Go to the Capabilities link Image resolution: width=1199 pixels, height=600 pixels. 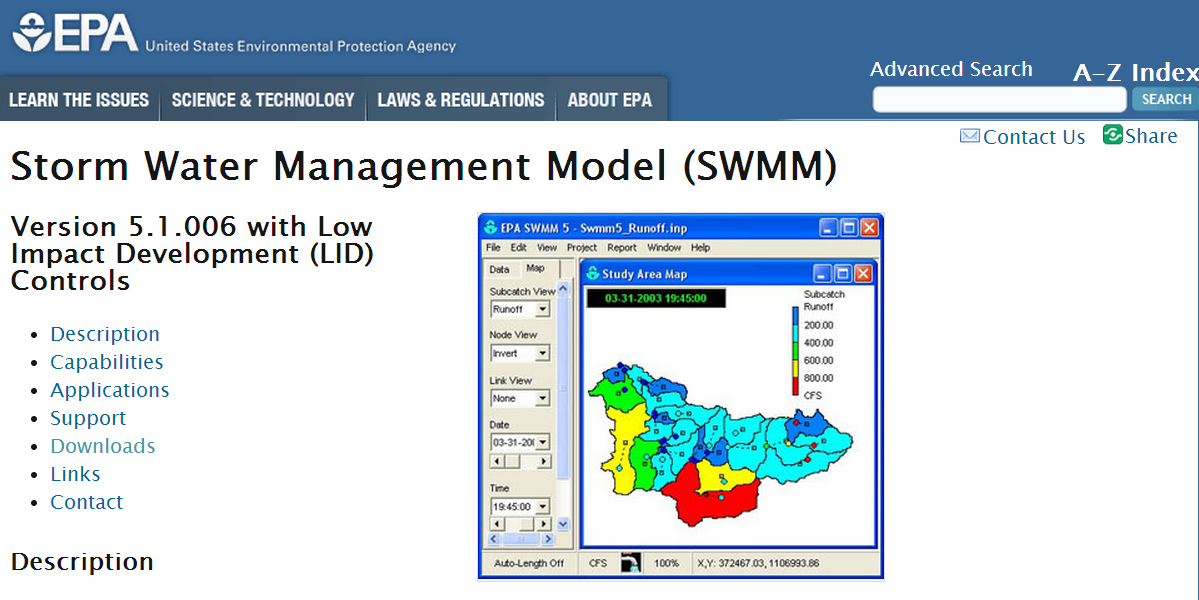[106, 362]
